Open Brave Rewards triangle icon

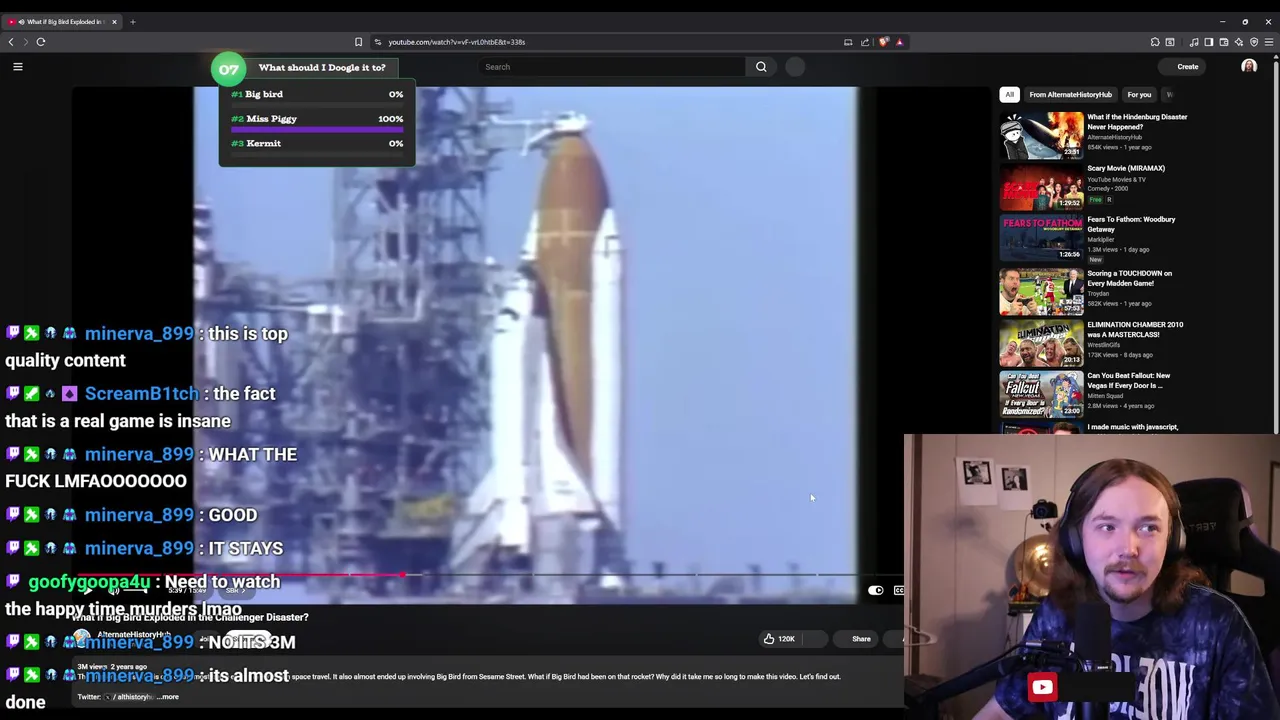point(899,42)
